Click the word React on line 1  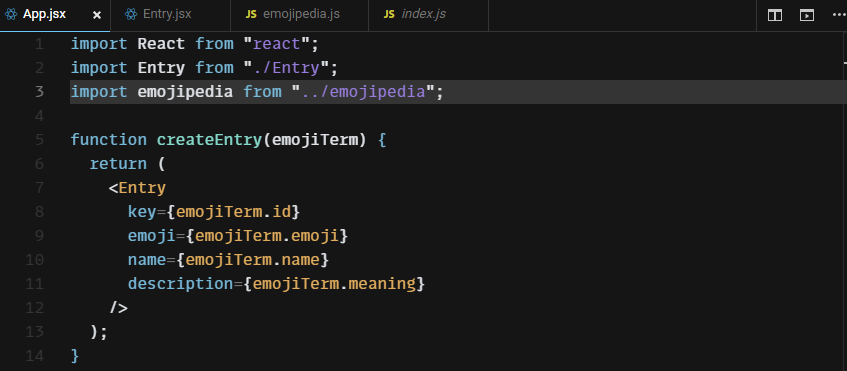click(x=161, y=44)
